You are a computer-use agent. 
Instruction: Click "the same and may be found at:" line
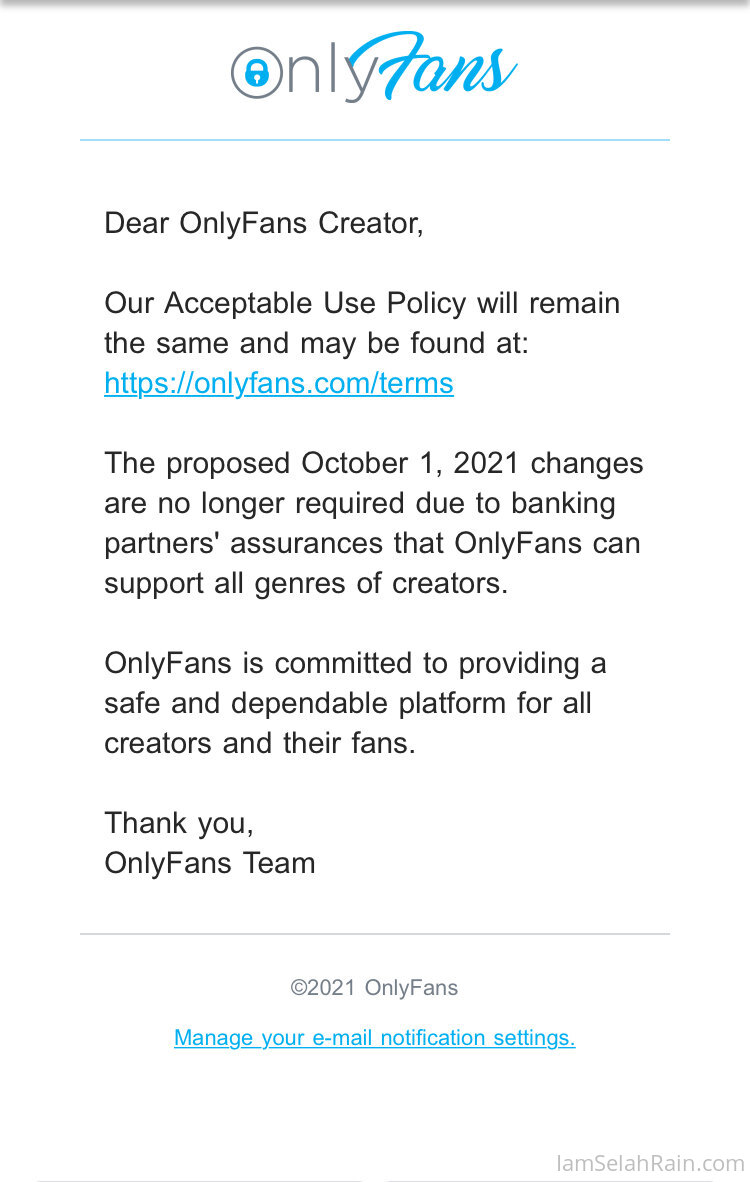coord(316,343)
